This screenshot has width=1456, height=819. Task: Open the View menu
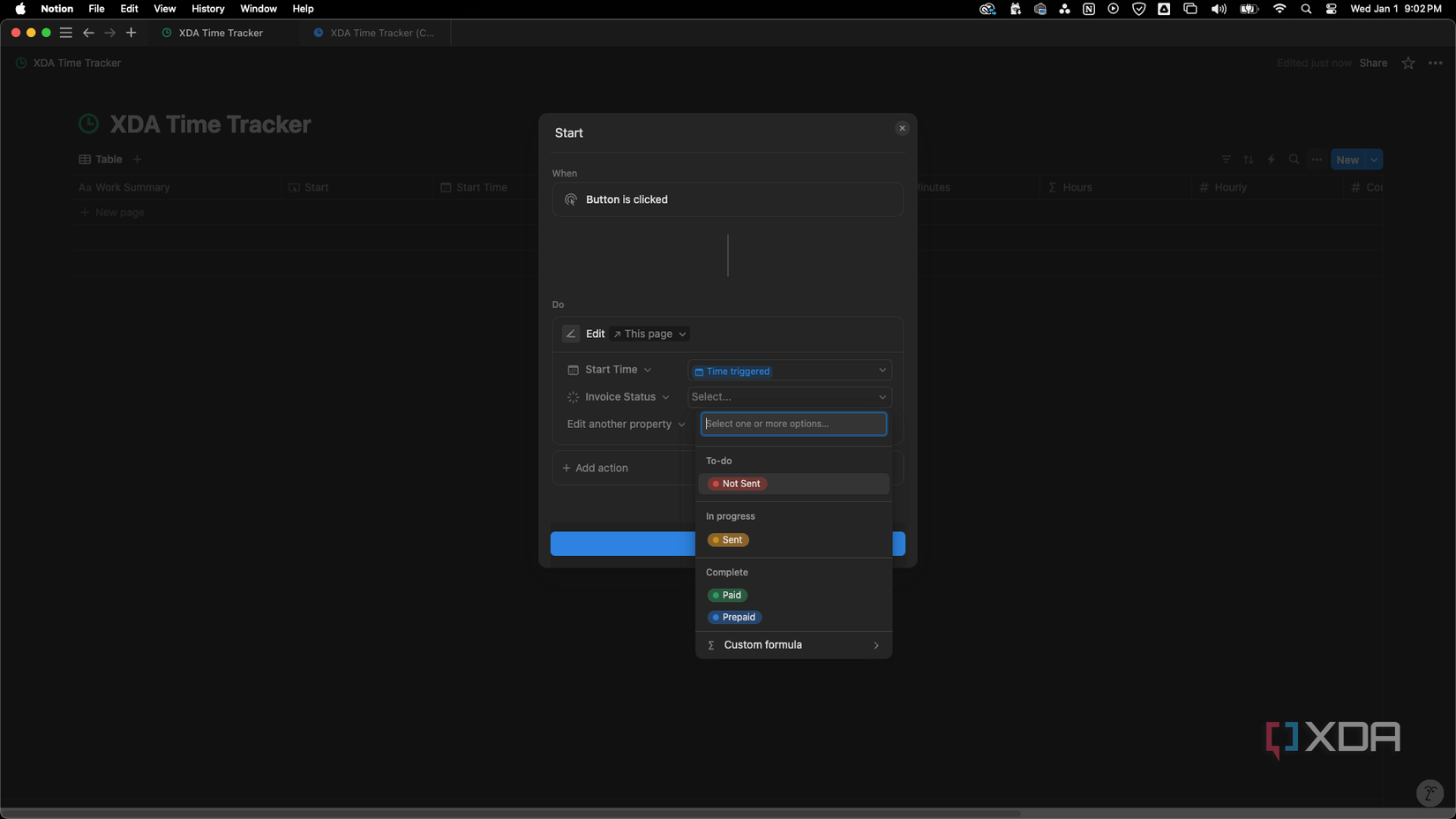[x=165, y=9]
